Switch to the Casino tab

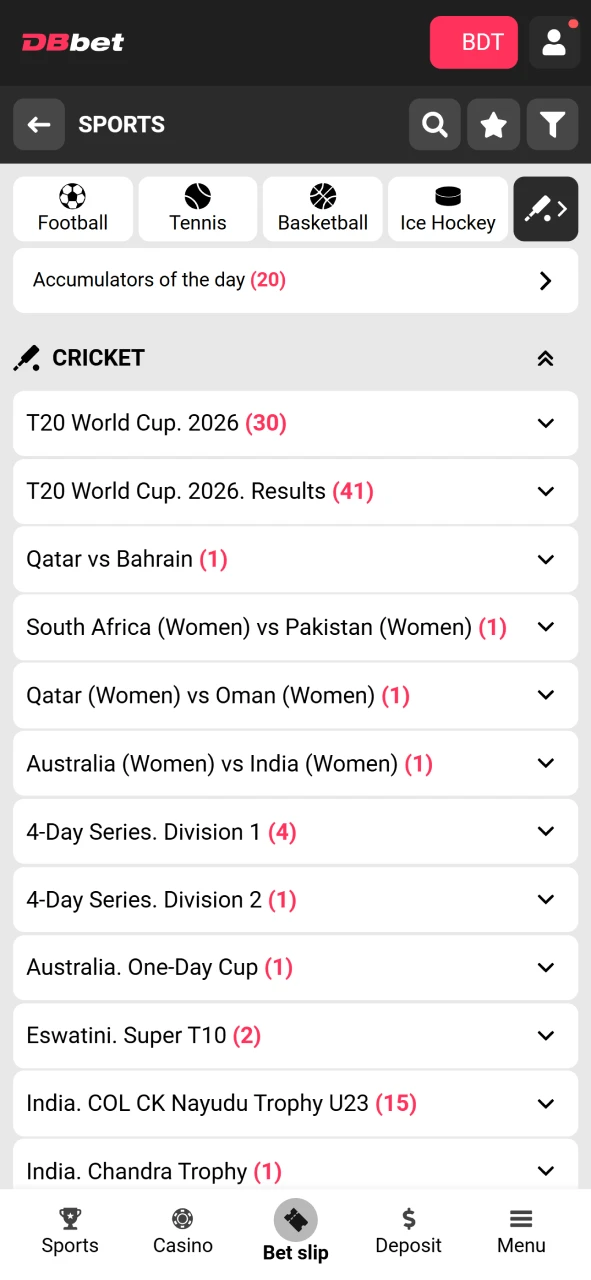point(182,1230)
